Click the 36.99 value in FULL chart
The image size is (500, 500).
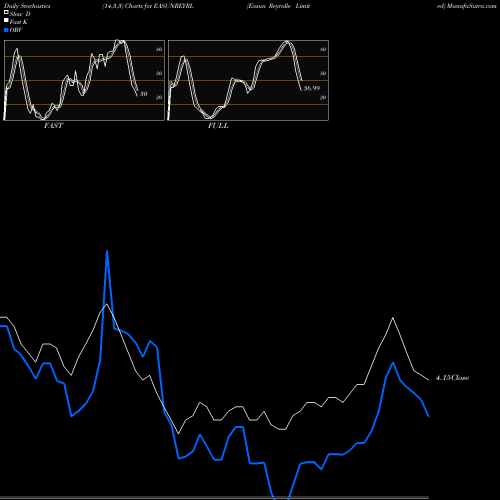[x=312, y=88]
